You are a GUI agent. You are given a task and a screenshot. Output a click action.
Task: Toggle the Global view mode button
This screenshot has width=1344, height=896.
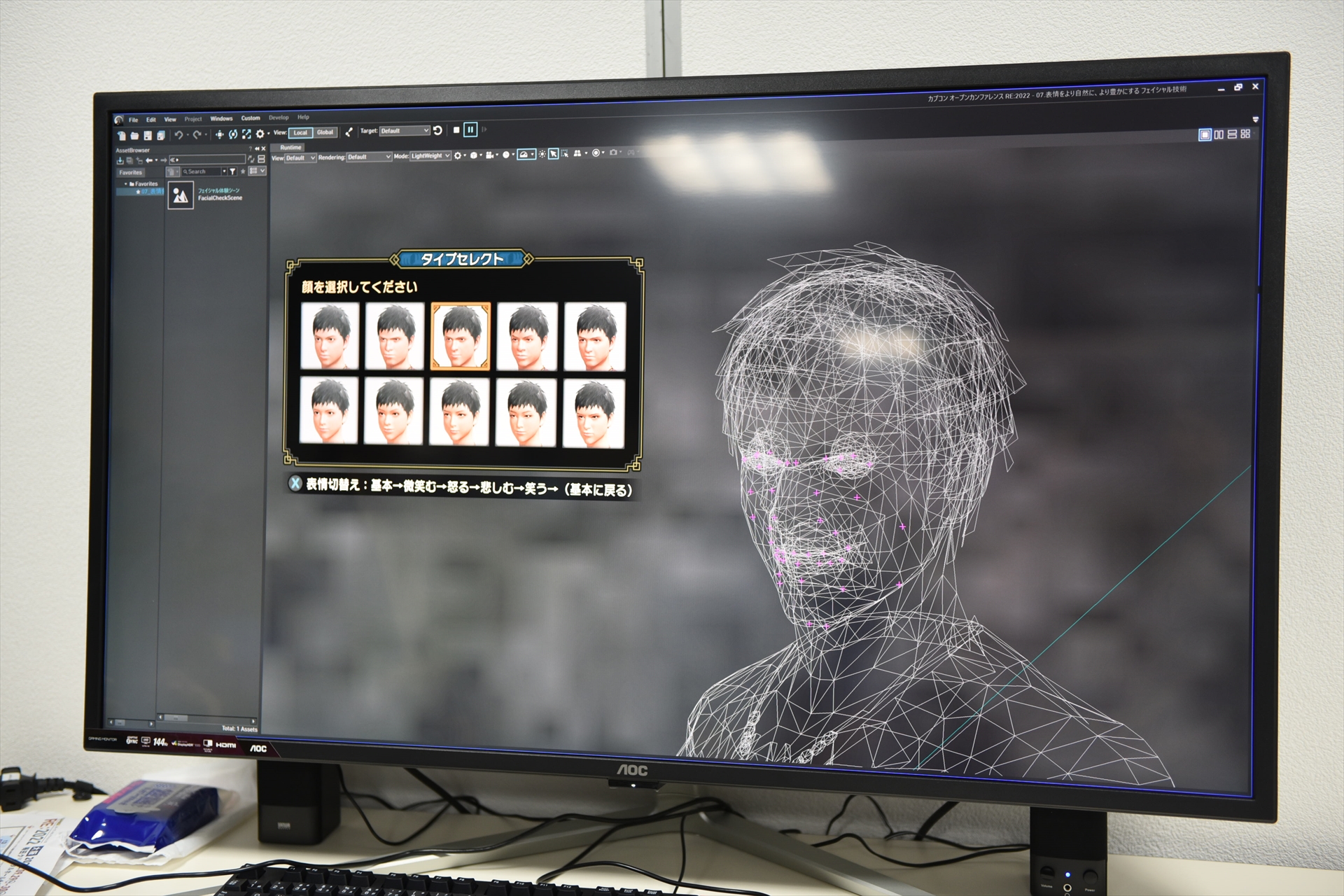click(x=325, y=132)
